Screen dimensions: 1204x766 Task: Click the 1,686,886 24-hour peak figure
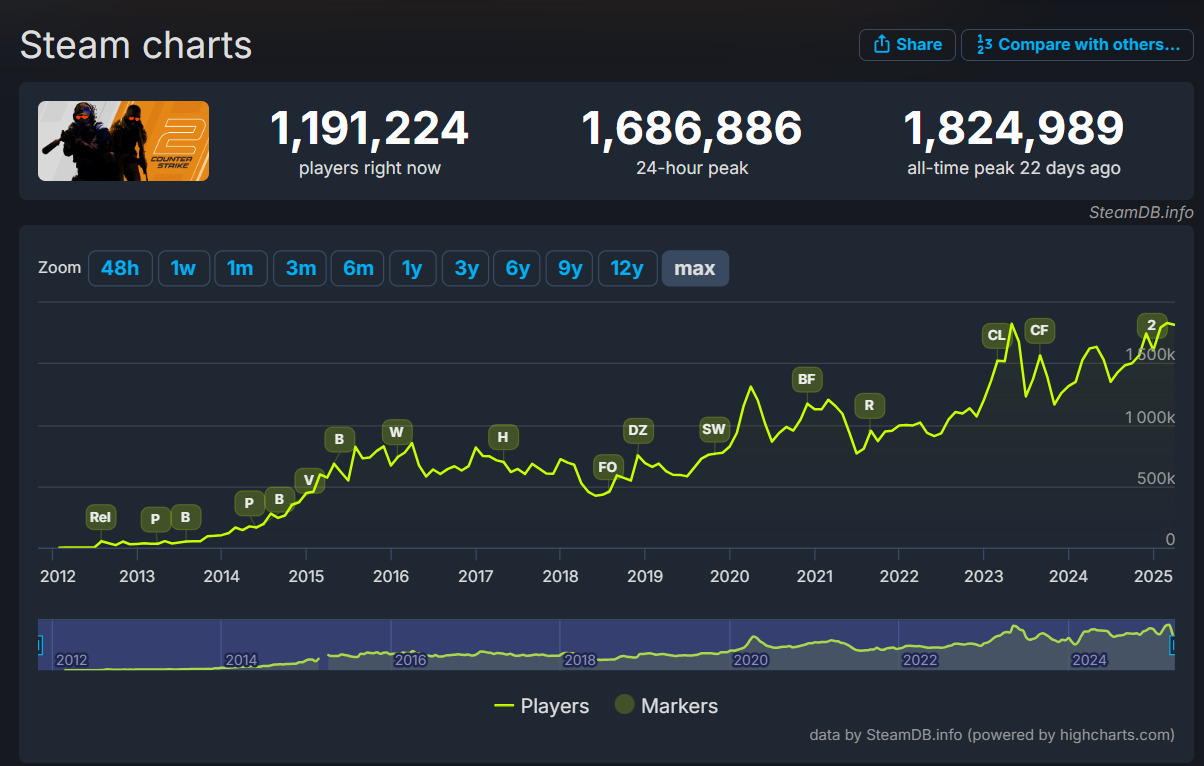pos(692,129)
